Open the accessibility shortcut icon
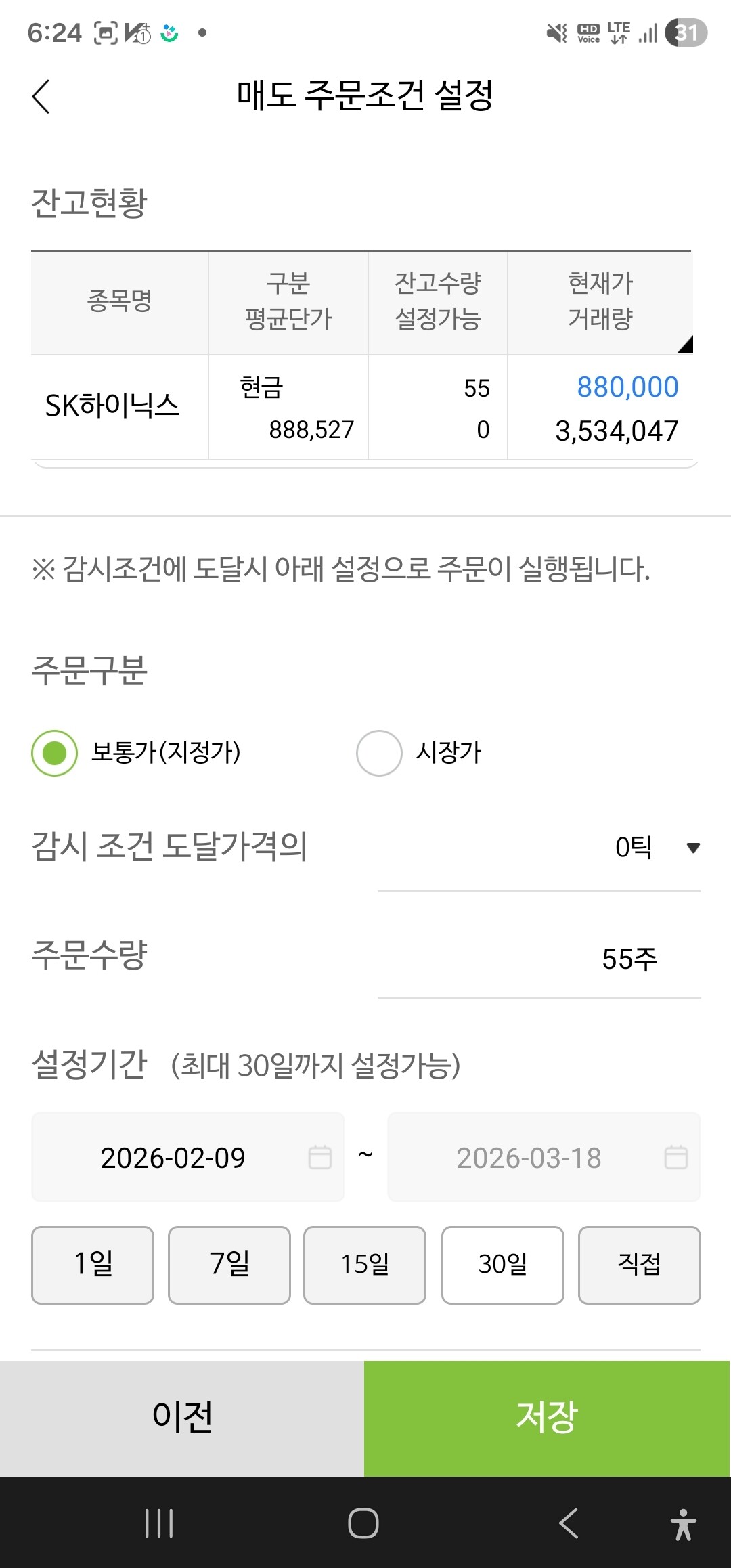Viewport: 731px width, 1568px height. tap(684, 1525)
